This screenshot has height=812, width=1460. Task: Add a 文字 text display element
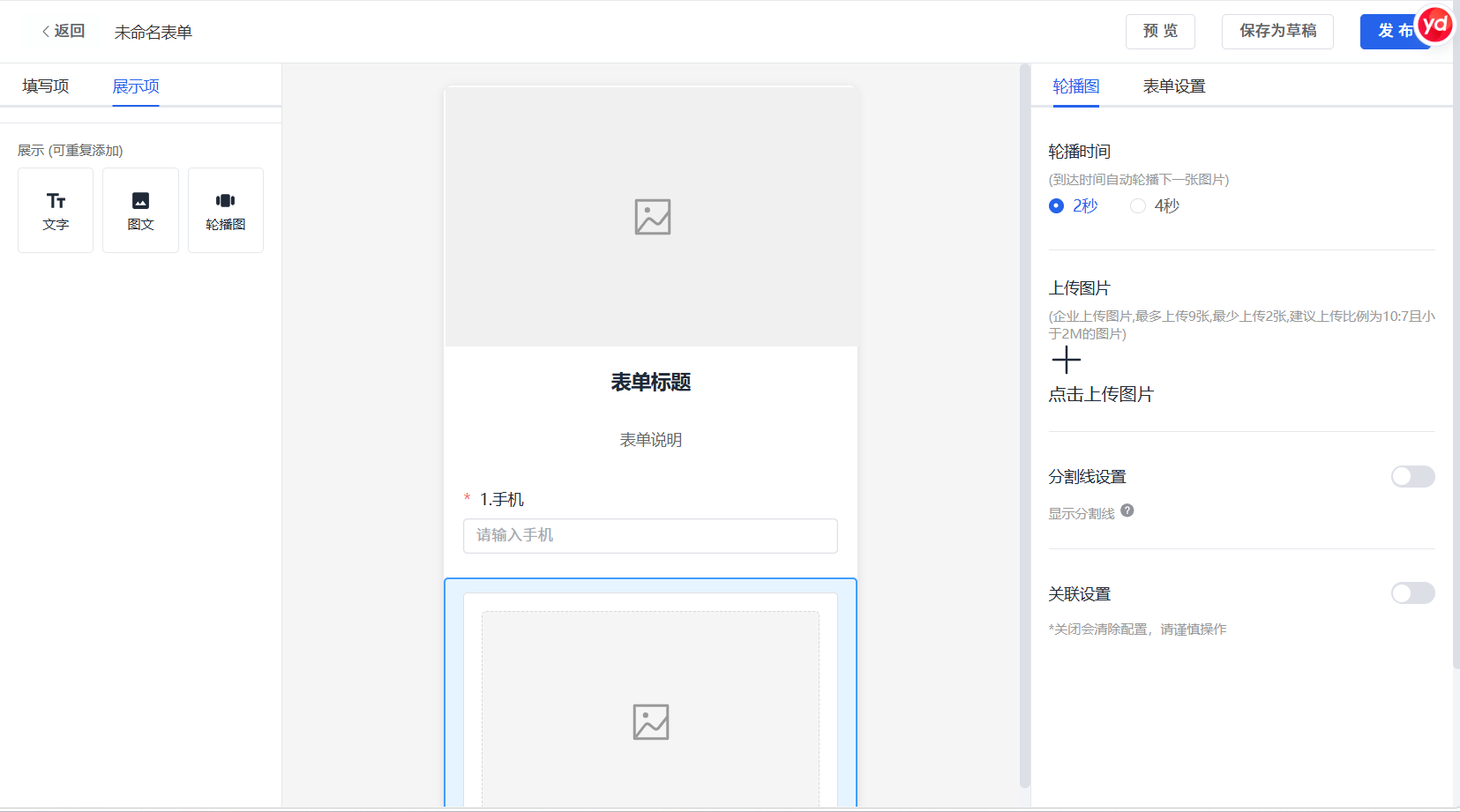[56, 211]
